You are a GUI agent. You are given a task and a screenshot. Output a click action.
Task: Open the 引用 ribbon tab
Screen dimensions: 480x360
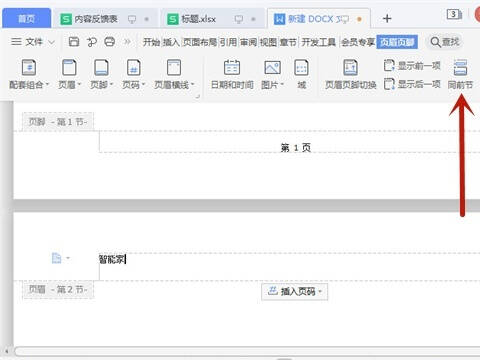[228, 42]
